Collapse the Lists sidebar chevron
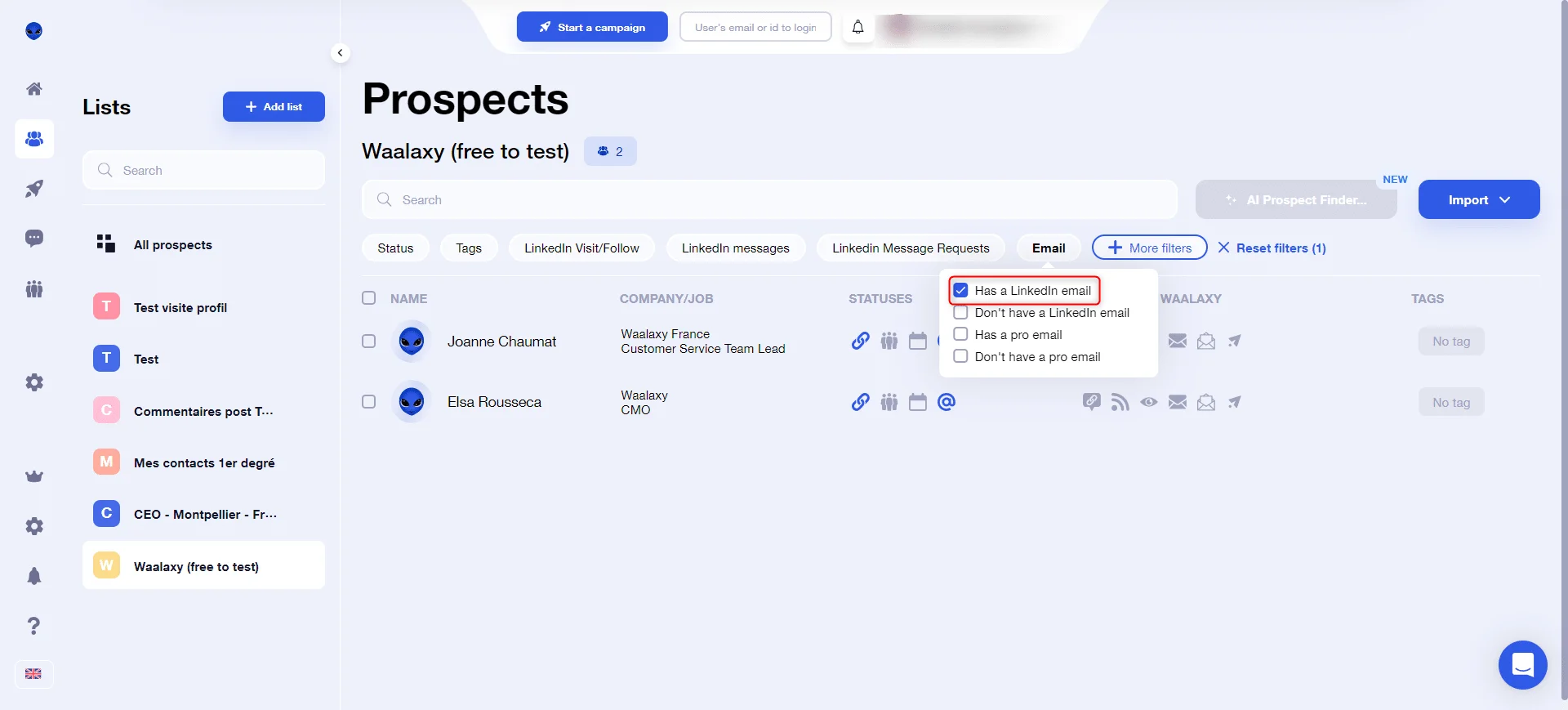Viewport: 1568px width, 710px height. (x=341, y=53)
